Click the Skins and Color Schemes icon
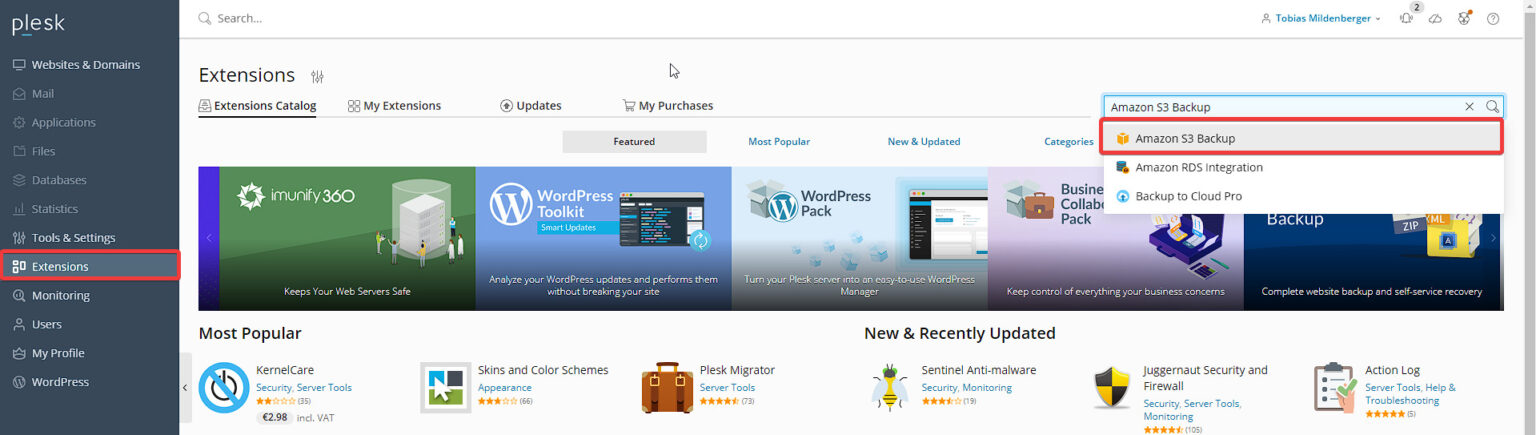The height and width of the screenshot is (435, 1536). coord(446,388)
